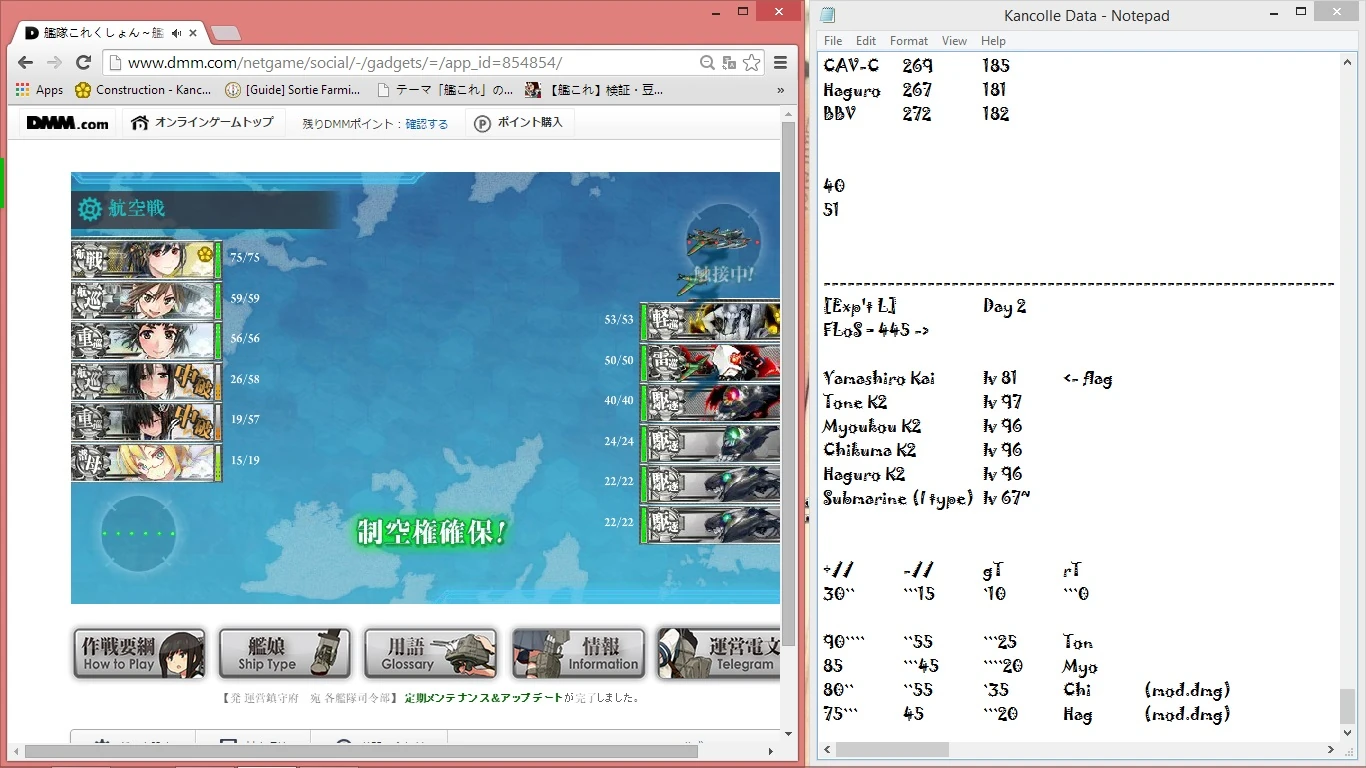Click "Haguro K2" in the Notepad text
1366x768 pixels.
[x=864, y=474]
